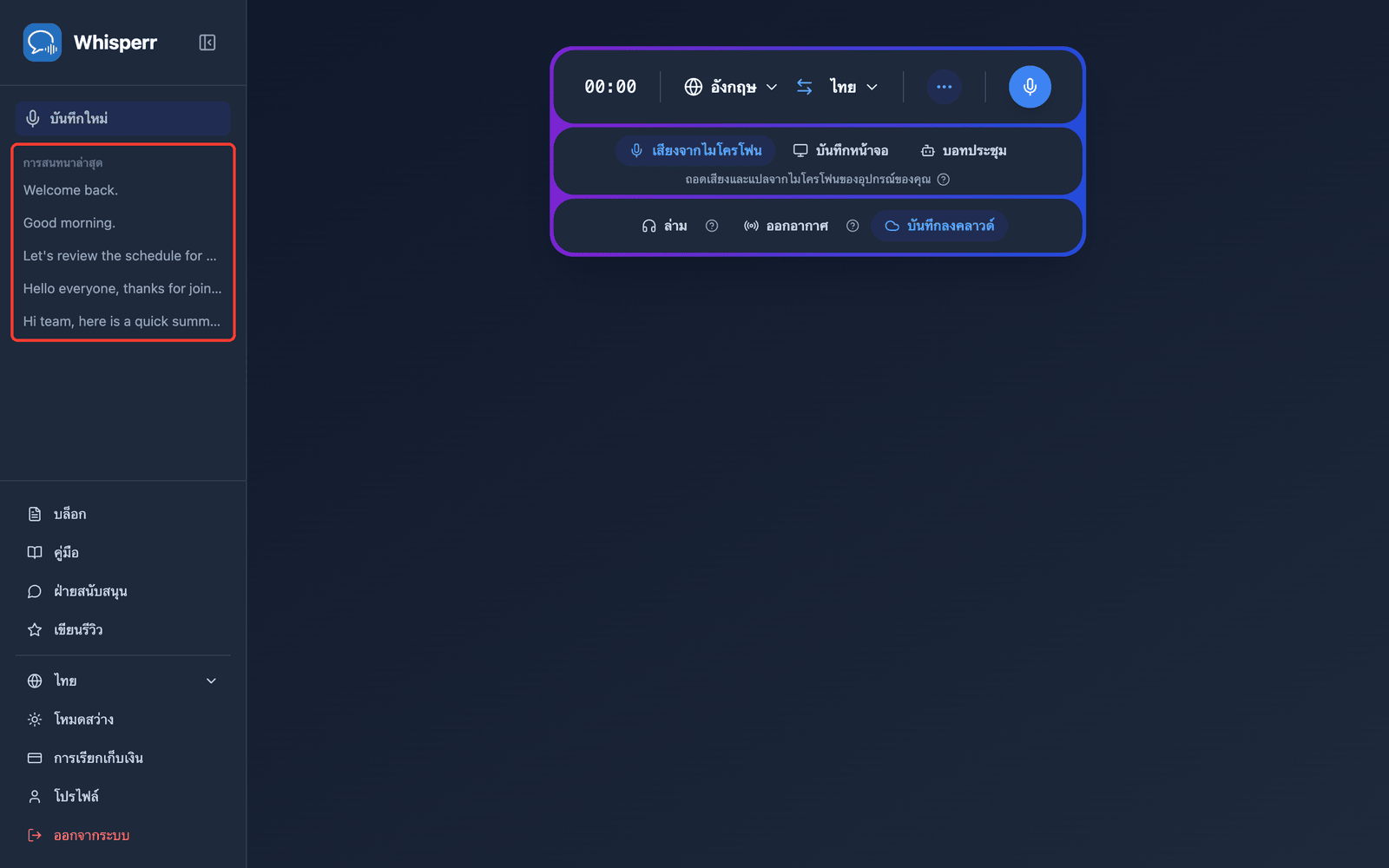
Task: Click help icon next to ออกอากาศ
Action: [x=852, y=226]
